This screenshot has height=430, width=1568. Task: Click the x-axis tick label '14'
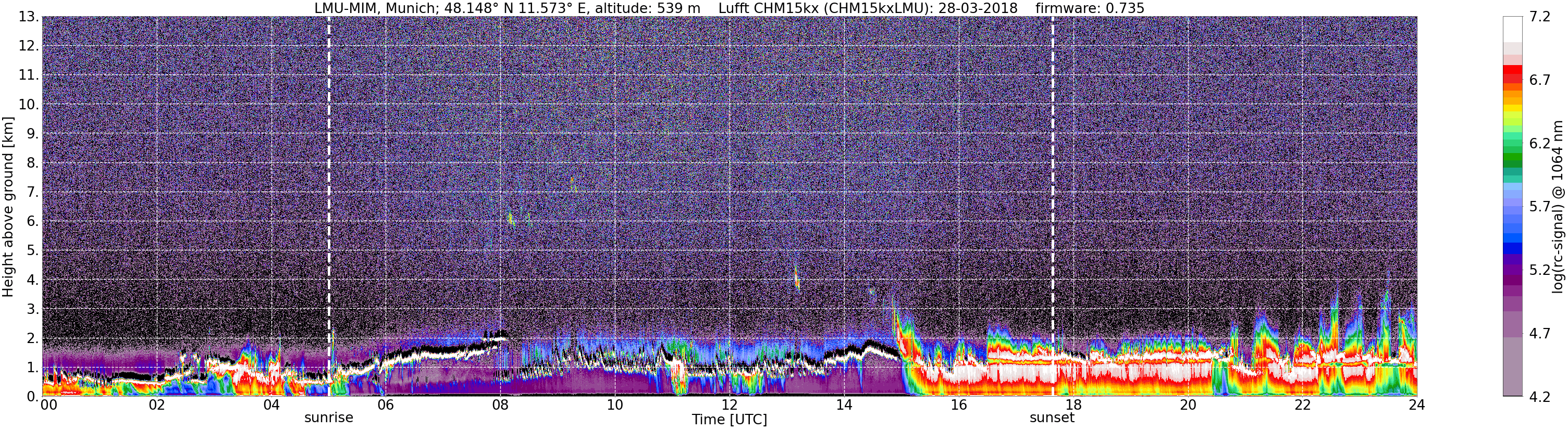(844, 405)
